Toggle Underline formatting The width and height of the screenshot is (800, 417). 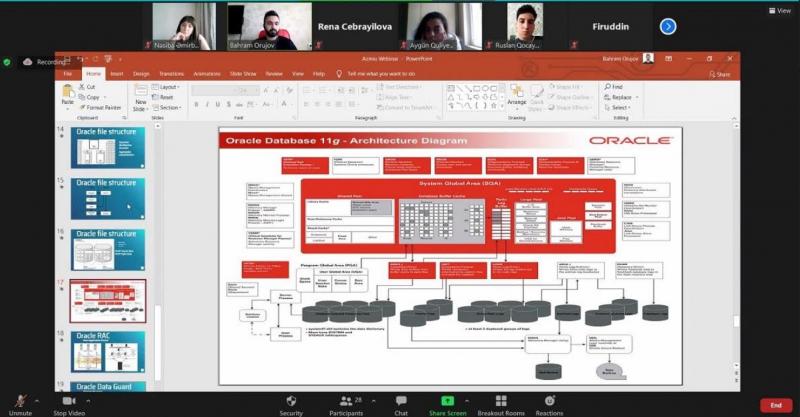tap(218, 105)
